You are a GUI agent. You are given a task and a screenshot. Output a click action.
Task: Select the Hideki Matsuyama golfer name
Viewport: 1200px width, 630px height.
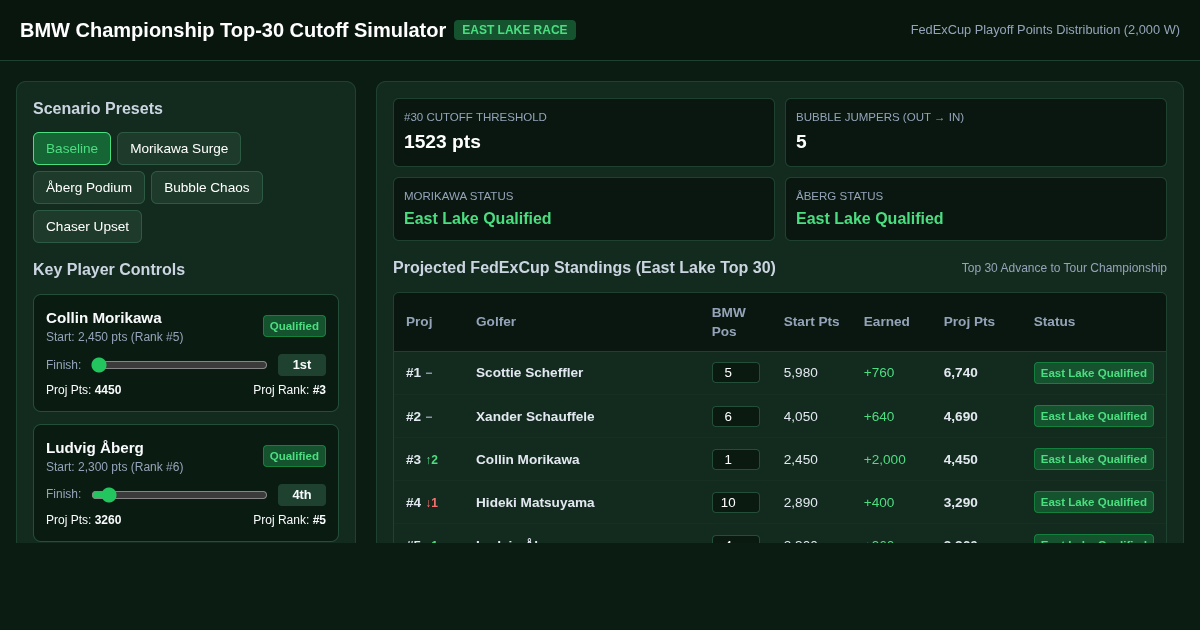(535, 502)
